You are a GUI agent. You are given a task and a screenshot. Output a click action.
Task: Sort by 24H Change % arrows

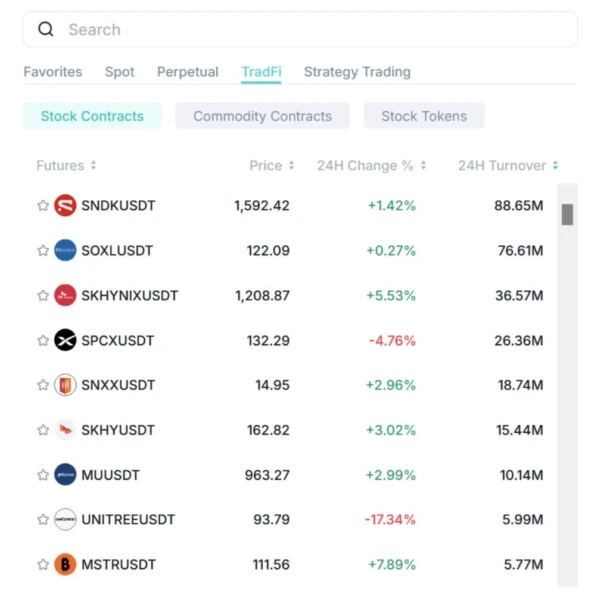(423, 165)
